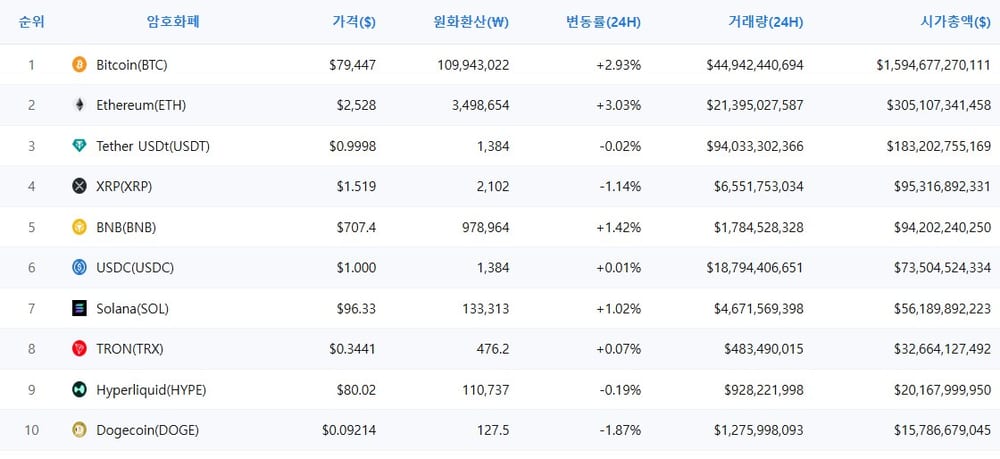Sort by 가격($) column header
1000x459 pixels.
tap(354, 22)
